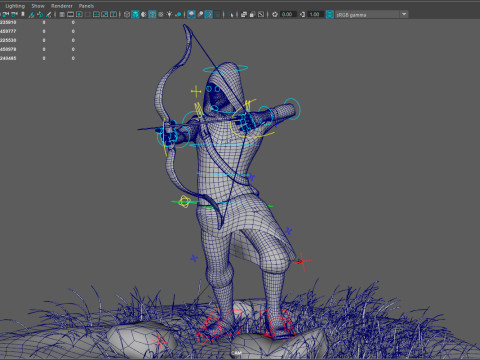Select the cyan circle control at the elbow tip
Screen dimensions: 480x360
click(292, 108)
